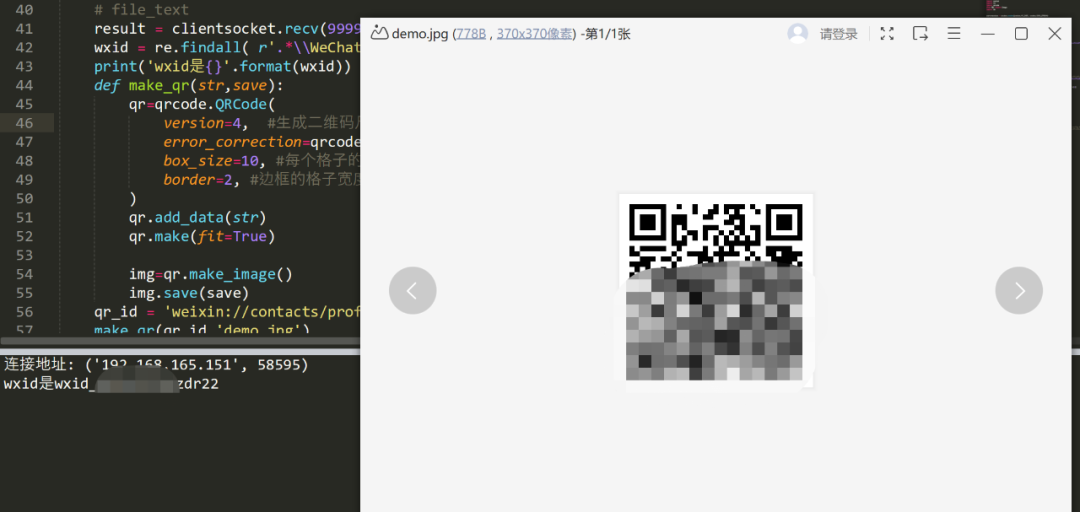Image resolution: width=1080 pixels, height=512 pixels.
Task: Click the 'wxid是wxid_' output line in the console
Action: tap(111, 384)
